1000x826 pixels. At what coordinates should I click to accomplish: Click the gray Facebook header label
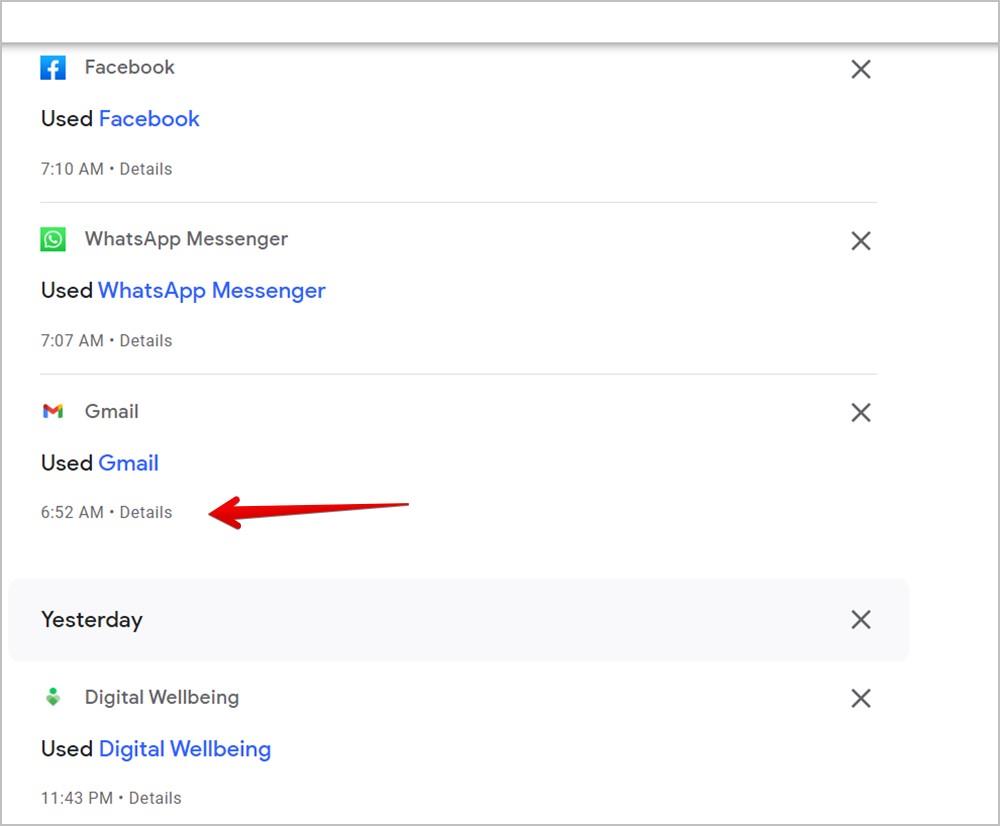tap(129, 67)
